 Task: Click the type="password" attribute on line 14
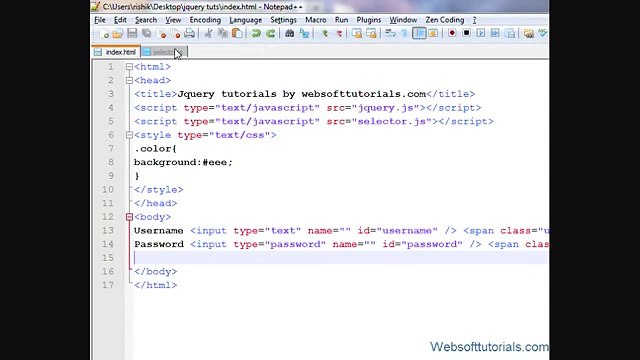point(280,244)
